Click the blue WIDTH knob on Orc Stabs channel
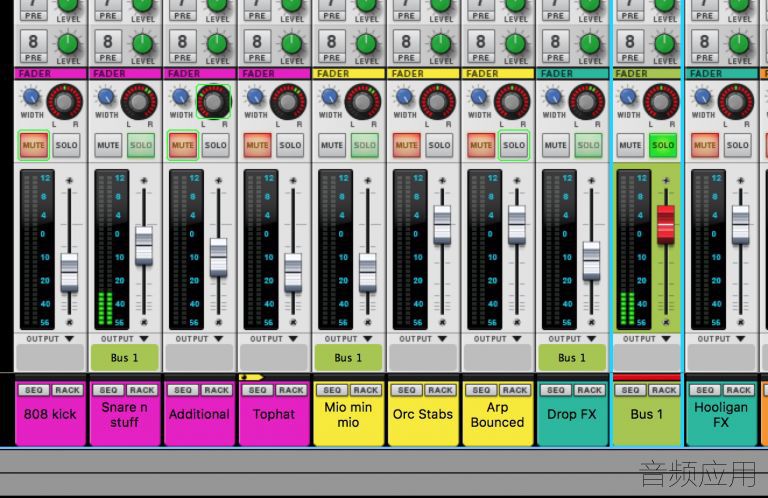The image size is (768, 498). pyautogui.click(x=405, y=97)
